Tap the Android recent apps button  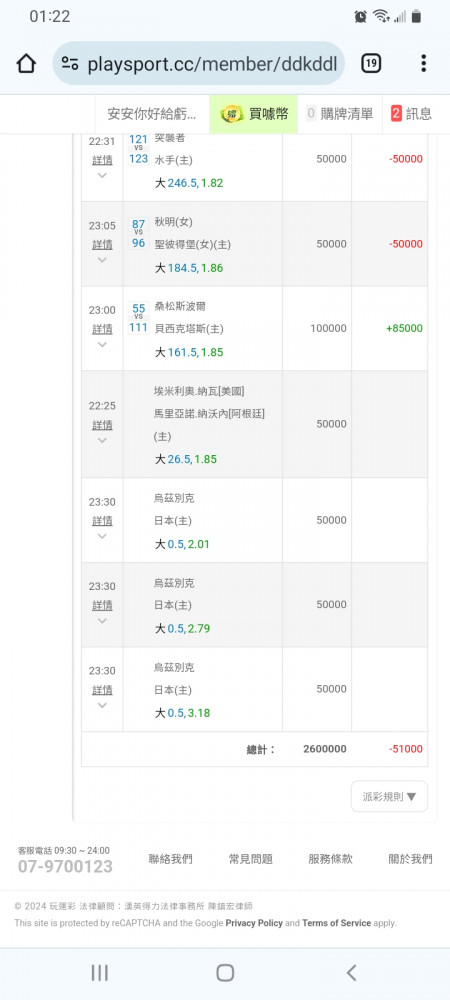point(99,973)
